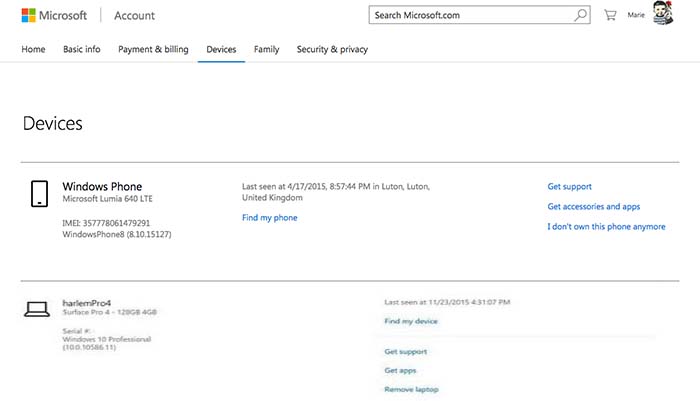Click Microsoft Lumia 640 LTE text

(108, 199)
